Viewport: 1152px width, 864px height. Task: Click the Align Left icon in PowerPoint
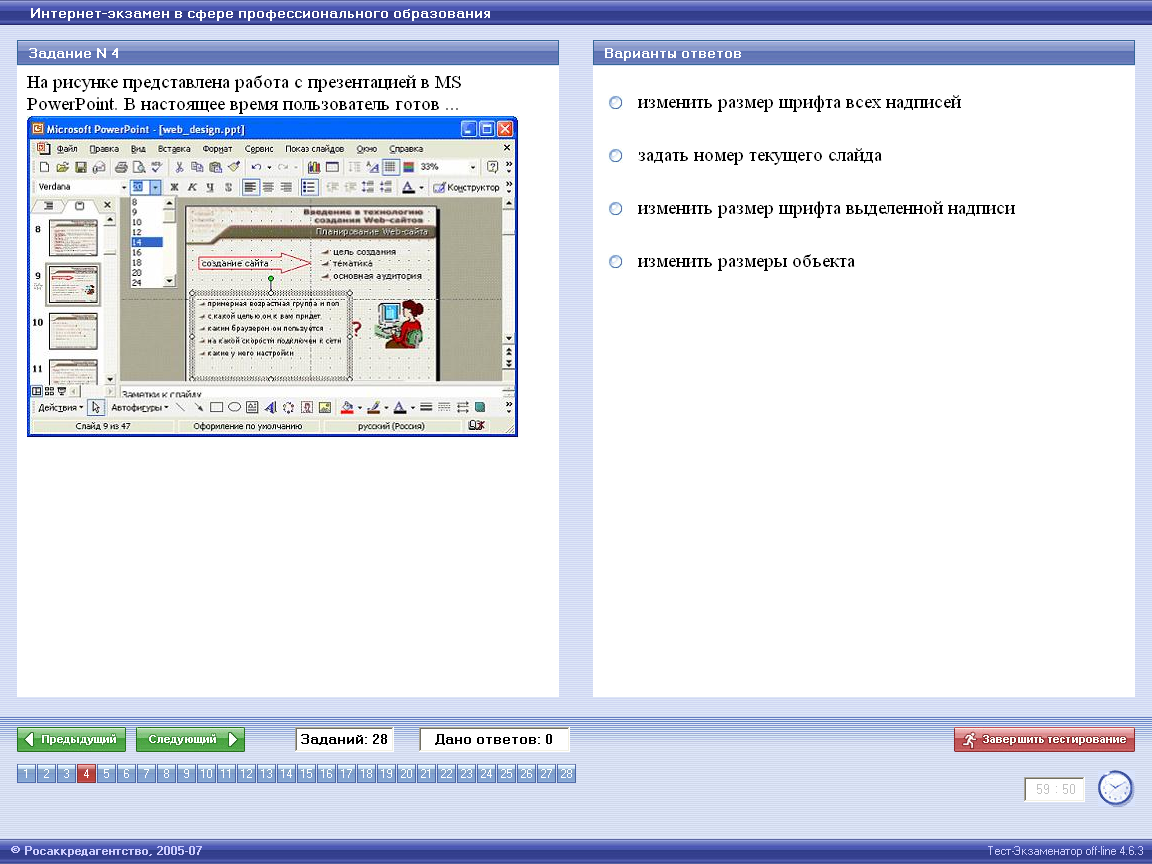click(x=251, y=187)
